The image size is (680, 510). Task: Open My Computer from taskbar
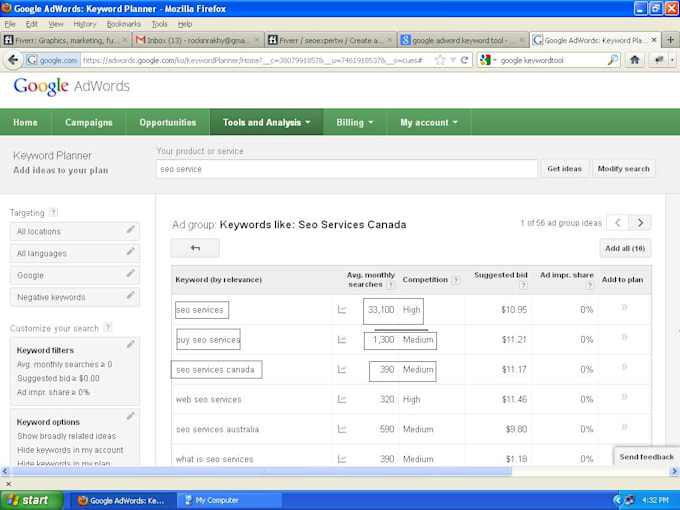click(x=229, y=500)
